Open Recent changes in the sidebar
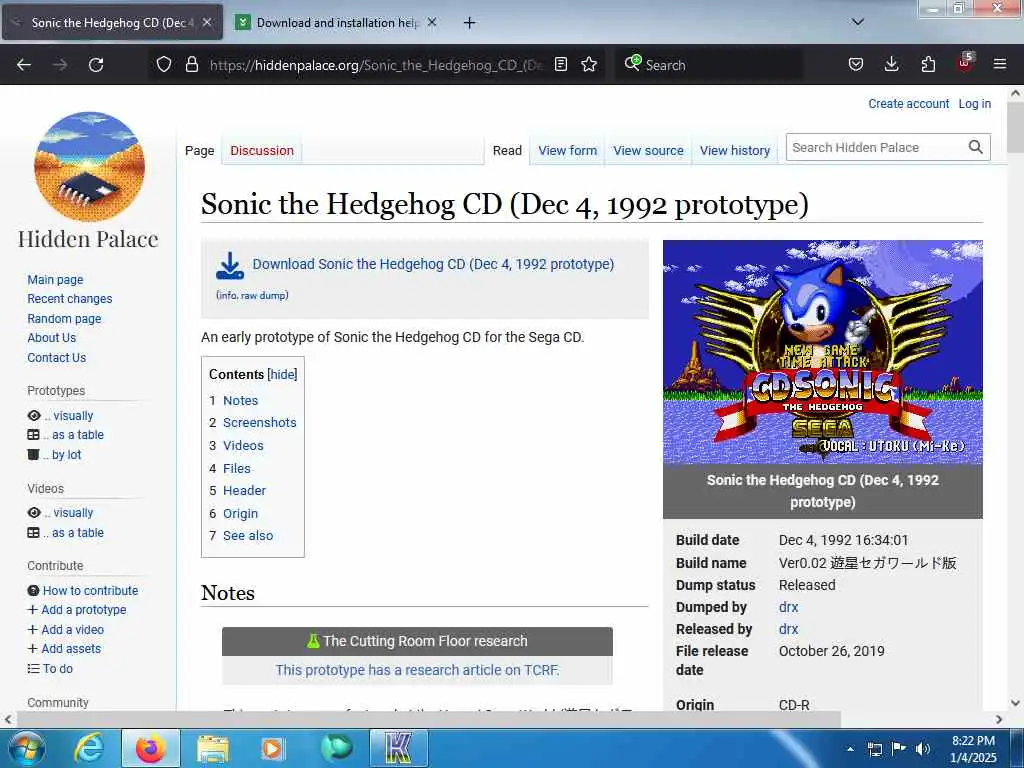Image resolution: width=1024 pixels, height=768 pixels. tap(70, 298)
